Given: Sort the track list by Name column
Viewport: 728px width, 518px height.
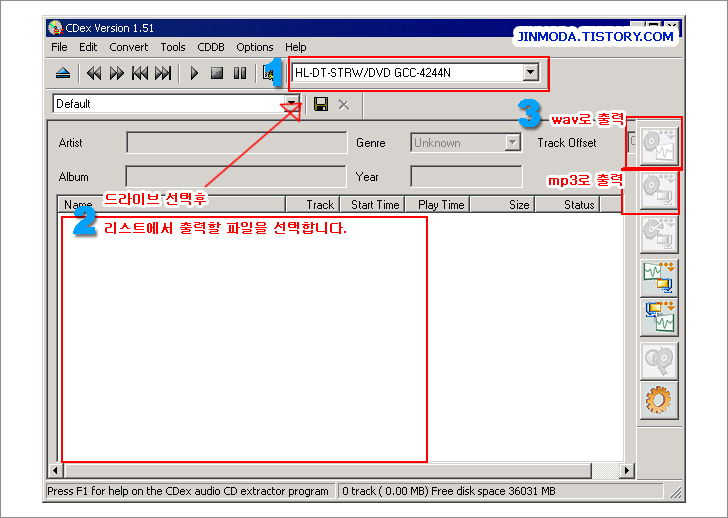Looking at the screenshot, I should [x=171, y=204].
